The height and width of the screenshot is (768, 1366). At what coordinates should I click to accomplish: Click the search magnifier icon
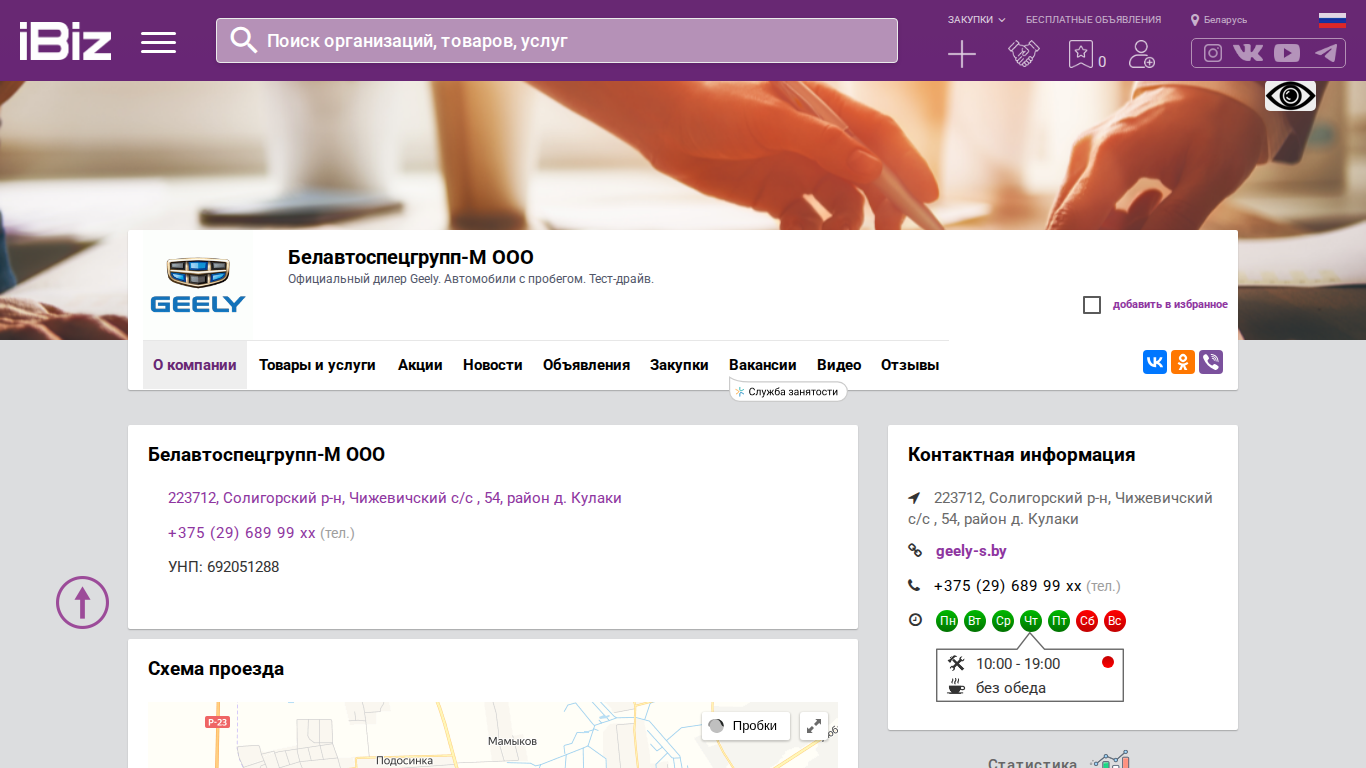(244, 40)
